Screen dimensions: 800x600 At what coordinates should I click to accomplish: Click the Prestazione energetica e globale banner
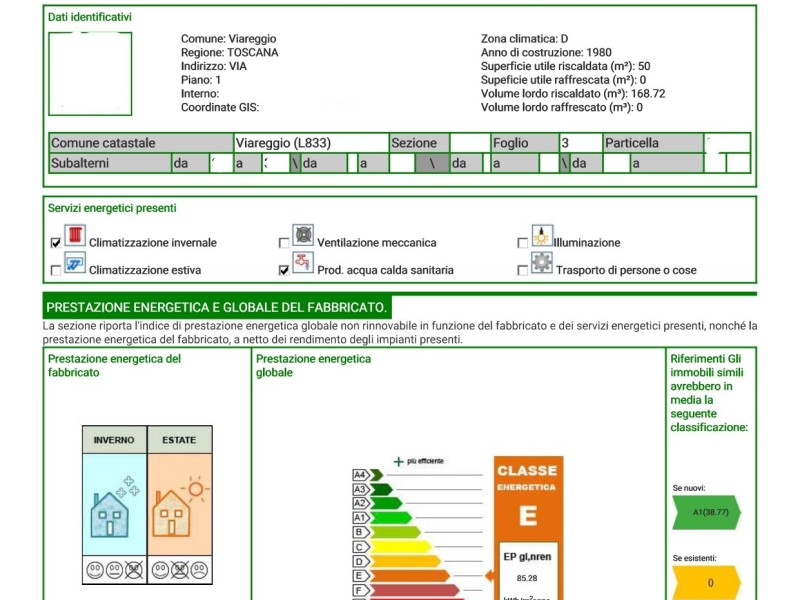click(x=217, y=308)
